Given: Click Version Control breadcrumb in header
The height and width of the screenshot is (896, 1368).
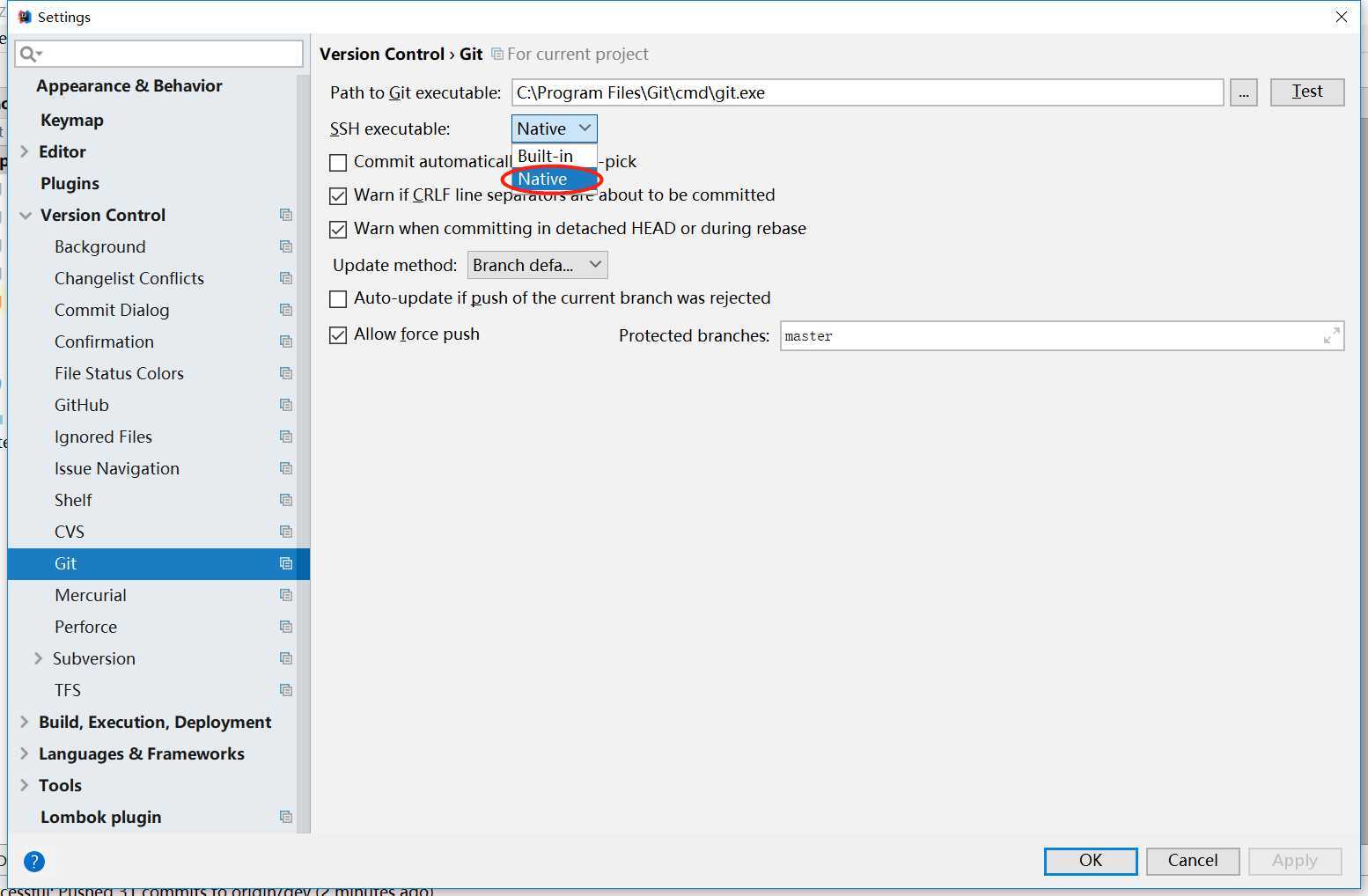Looking at the screenshot, I should 382,55.
